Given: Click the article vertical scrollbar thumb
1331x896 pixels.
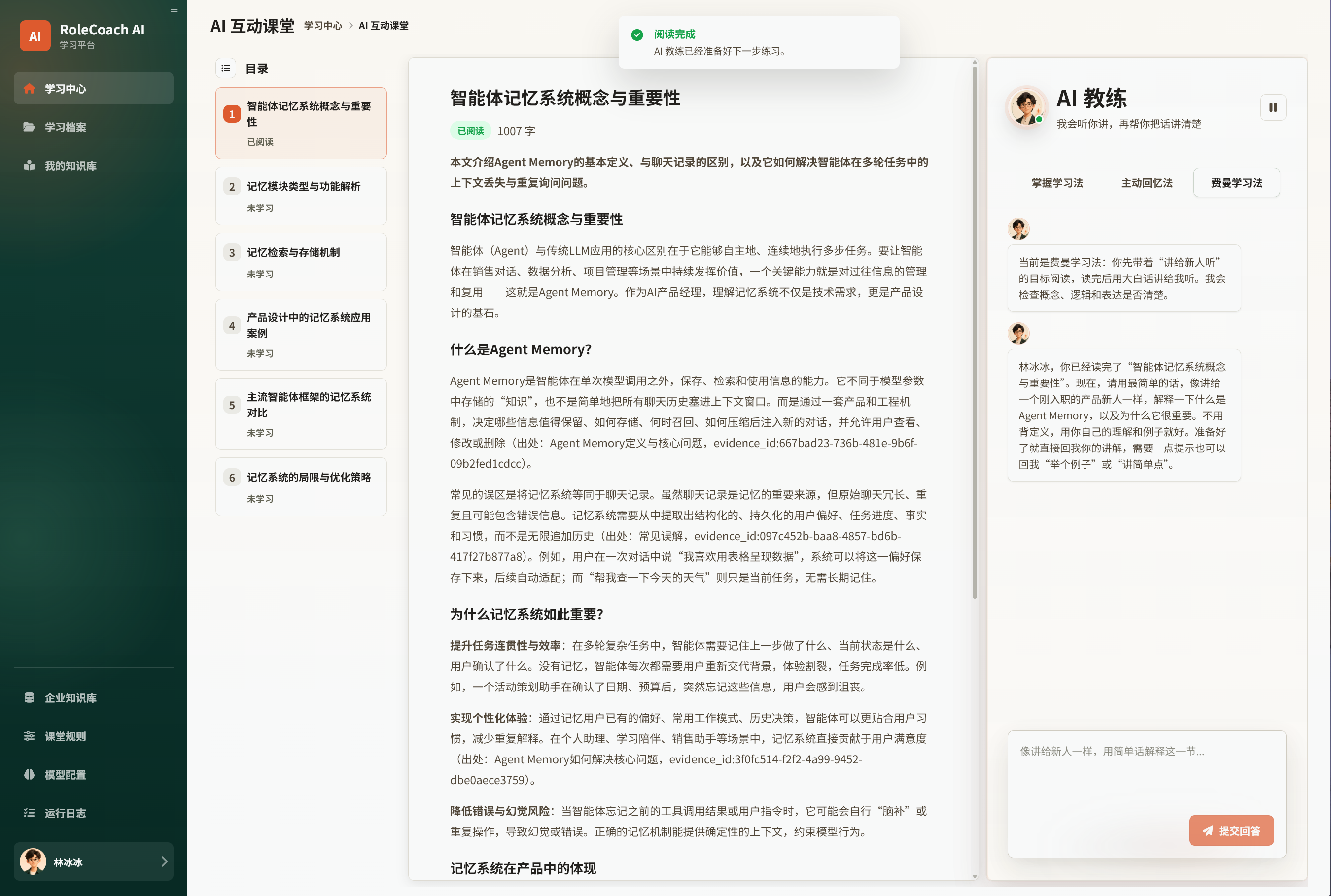Looking at the screenshot, I should (x=975, y=333).
